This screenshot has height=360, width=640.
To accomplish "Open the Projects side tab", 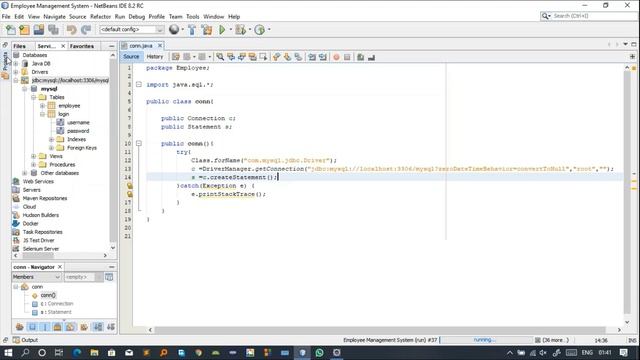I will click(5, 61).
